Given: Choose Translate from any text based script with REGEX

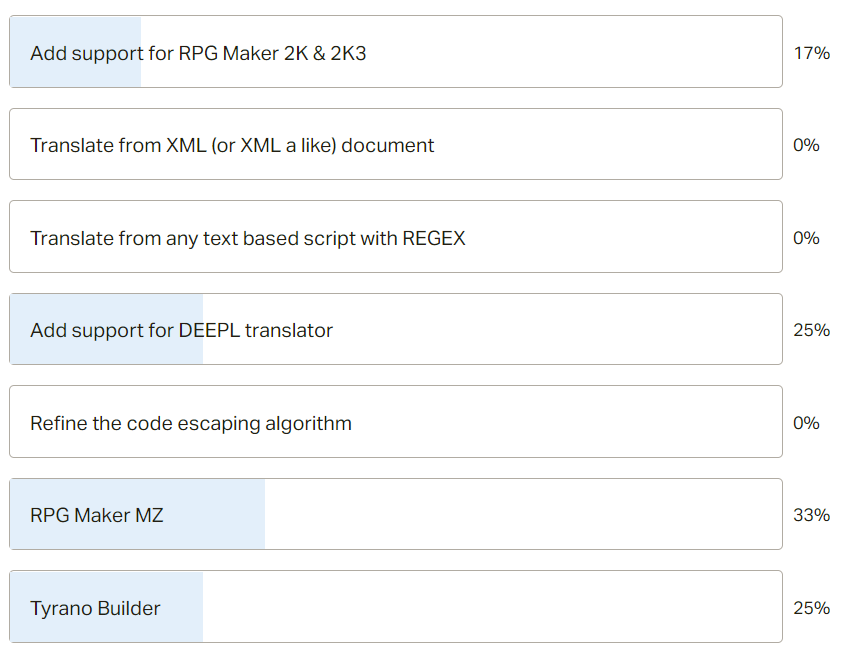Looking at the screenshot, I should 396,236.
